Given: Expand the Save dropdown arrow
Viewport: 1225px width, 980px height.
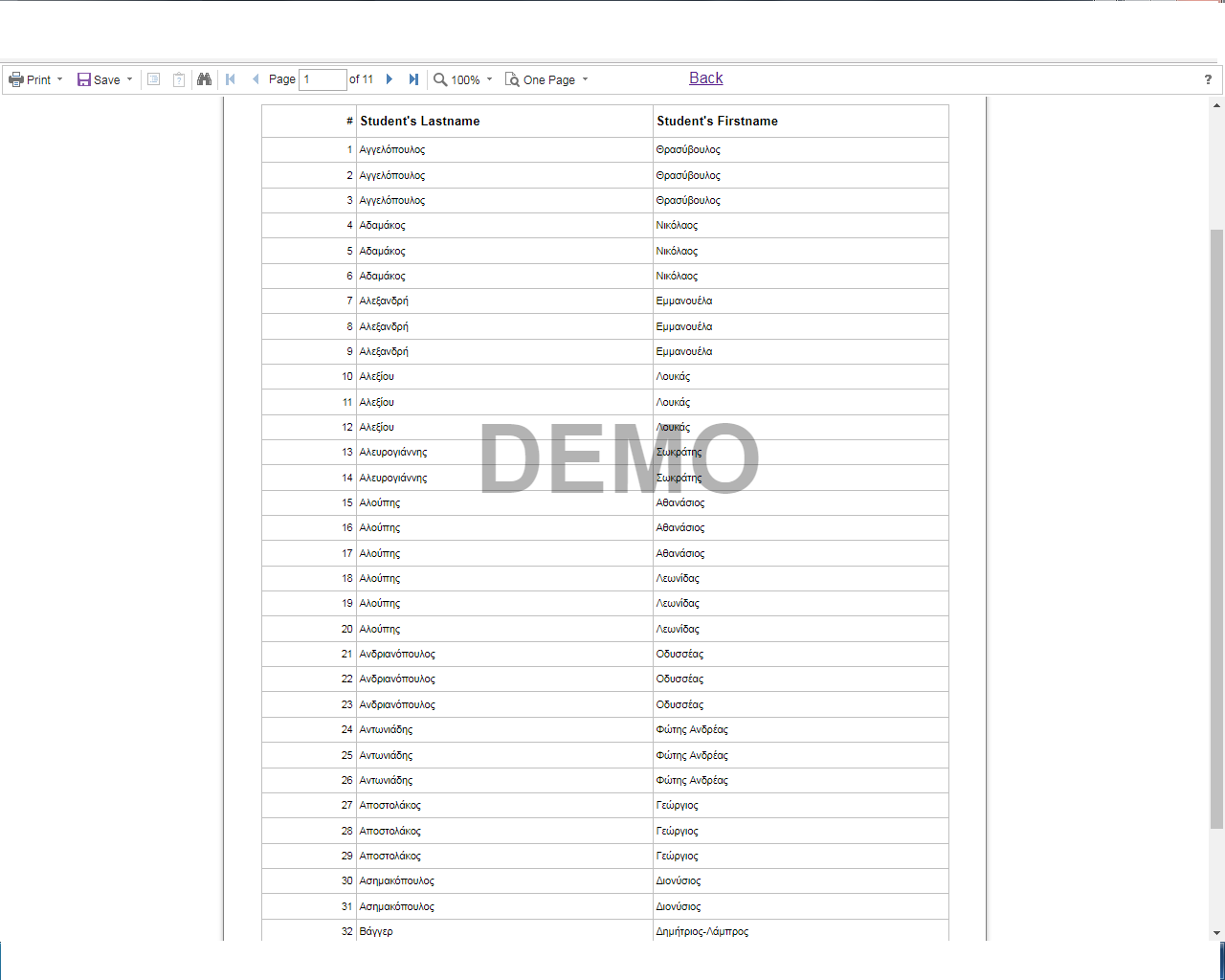Looking at the screenshot, I should coord(129,79).
